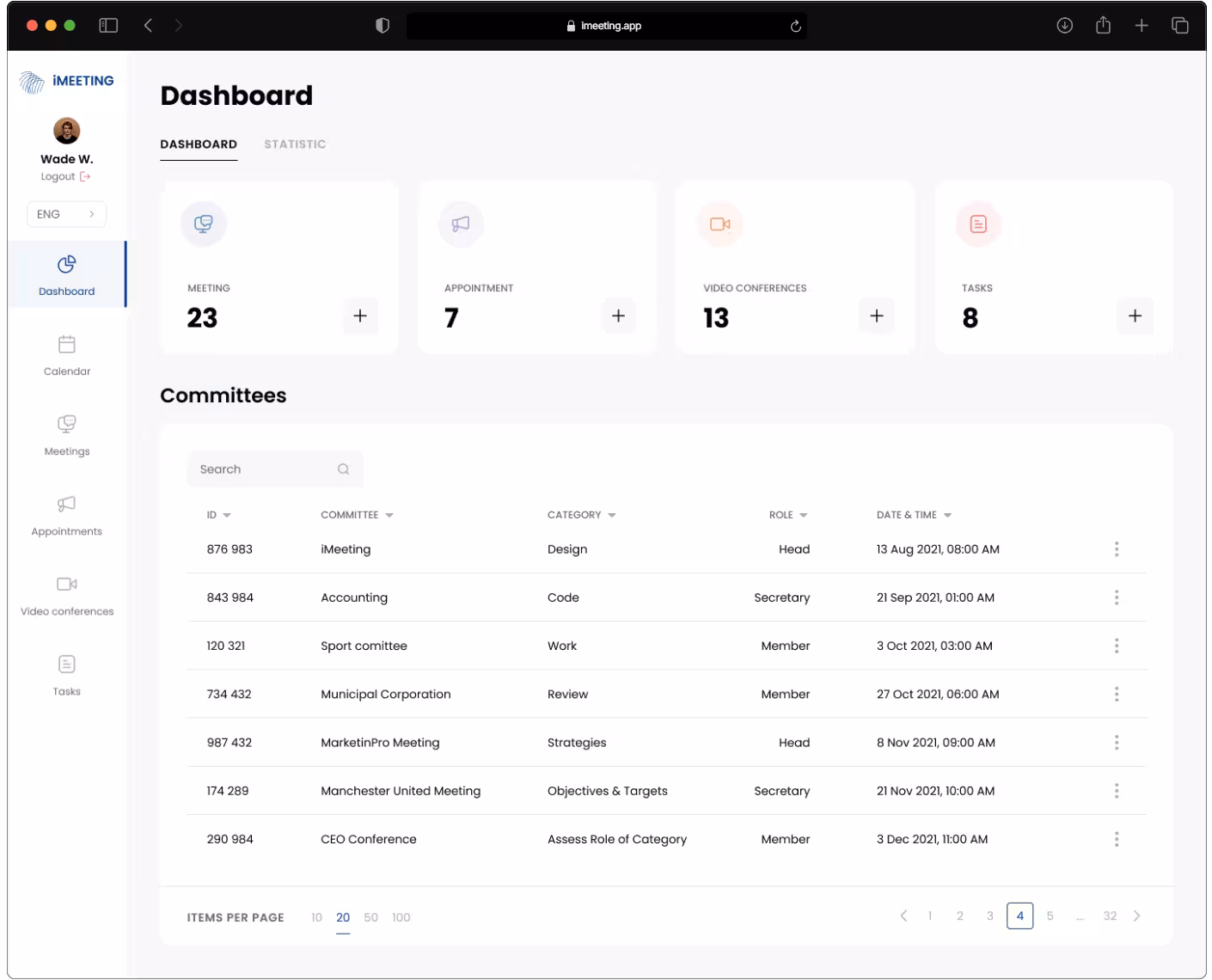Add a new appointment with plus button
Viewport: 1212px width, 980px height.
pos(618,316)
